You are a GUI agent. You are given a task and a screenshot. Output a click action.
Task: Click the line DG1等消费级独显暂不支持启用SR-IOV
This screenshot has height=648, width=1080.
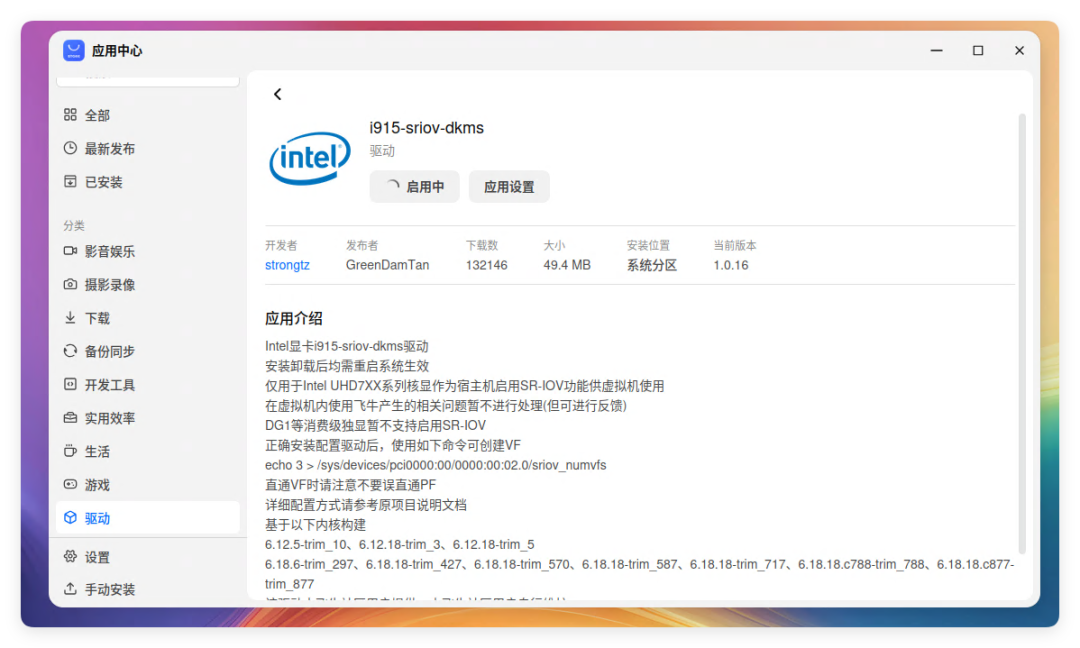point(375,426)
